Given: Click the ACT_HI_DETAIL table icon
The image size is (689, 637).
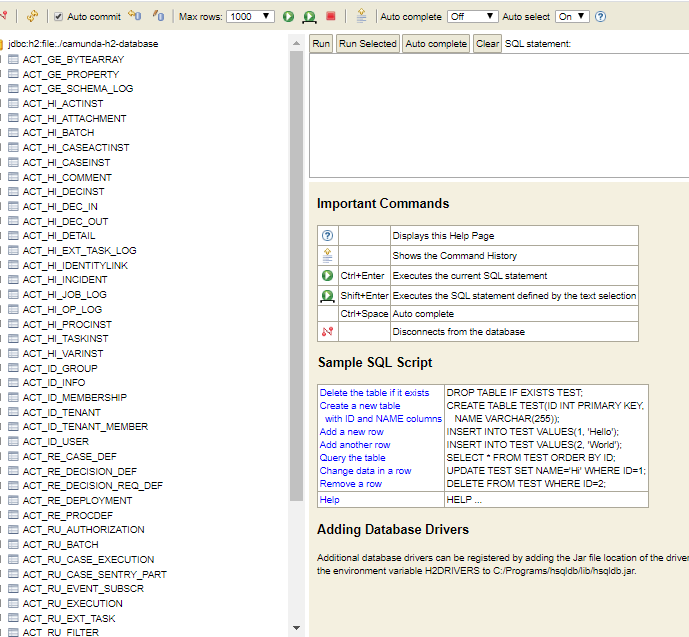Looking at the screenshot, I should pos(14,235).
